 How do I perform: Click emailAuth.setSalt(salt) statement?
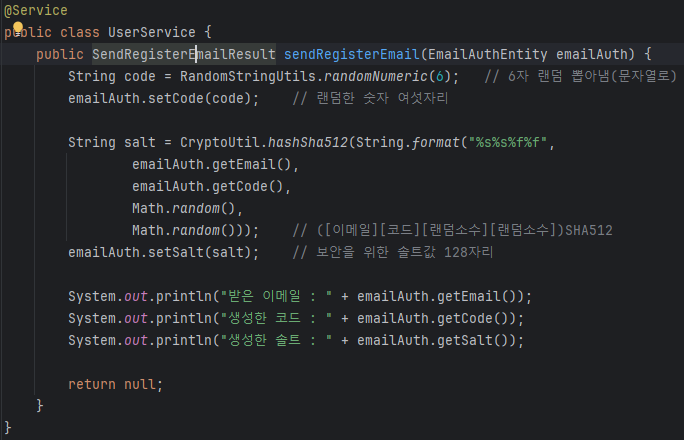point(164,253)
